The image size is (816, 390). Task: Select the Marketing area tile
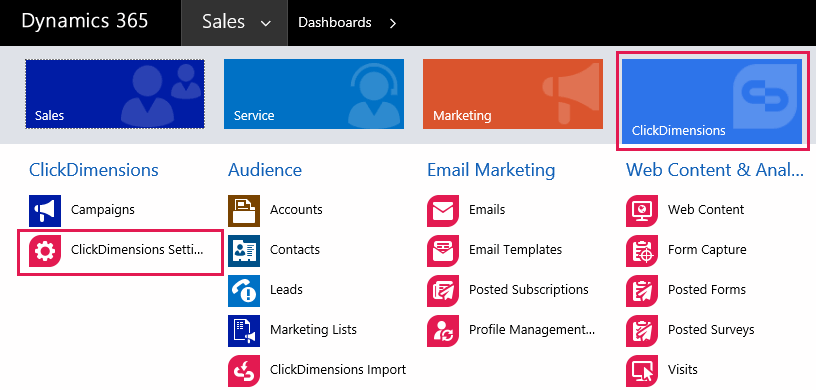513,94
